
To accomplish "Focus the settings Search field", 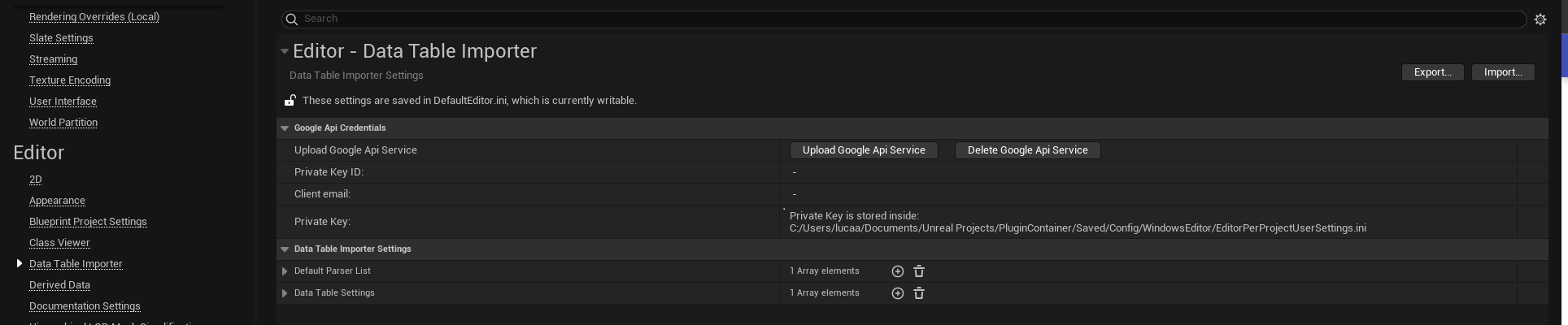I will point(904,19).
